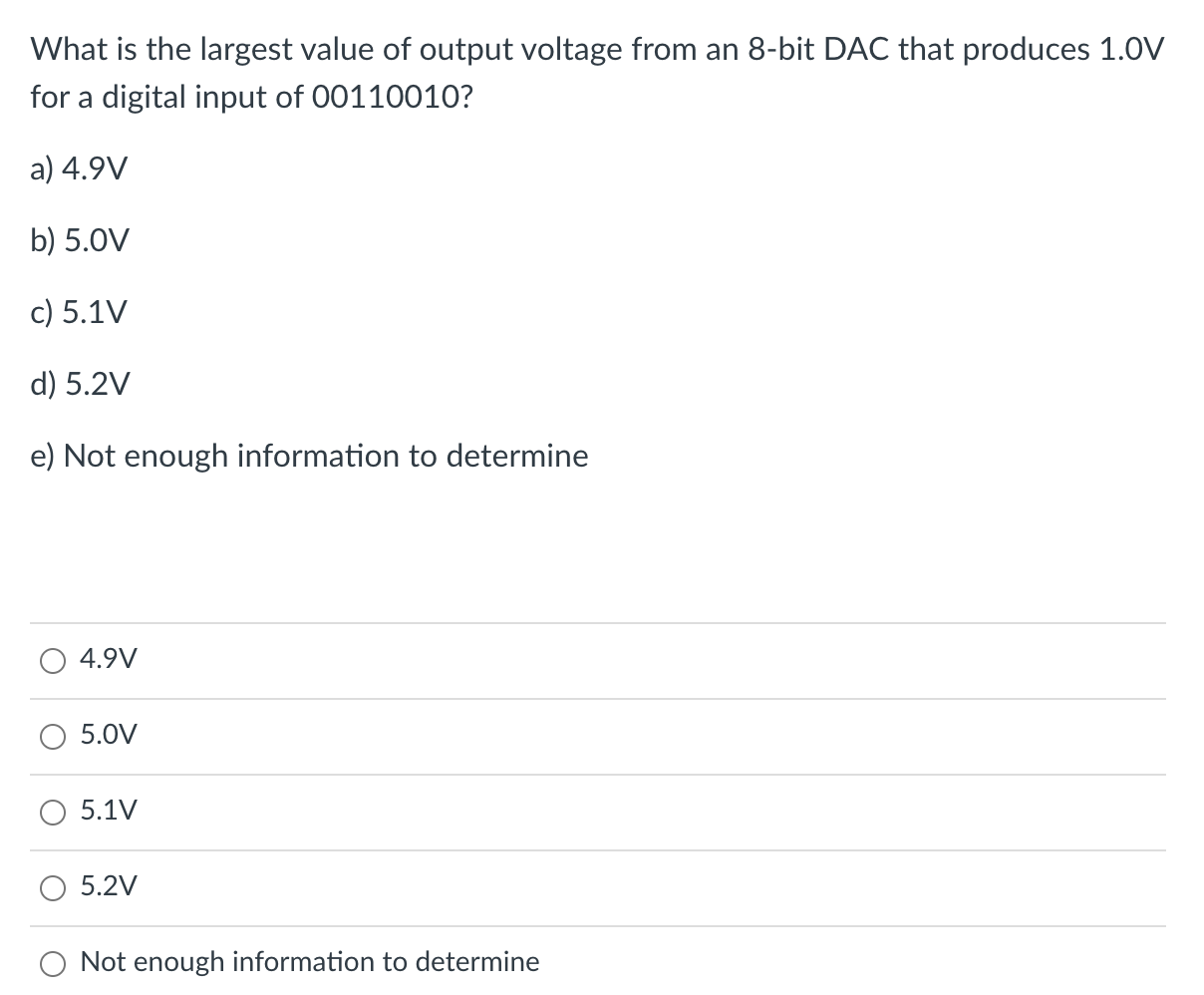Click the 5.2V answer label text
Image resolution: width=1204 pixels, height=995 pixels.
click(108, 886)
